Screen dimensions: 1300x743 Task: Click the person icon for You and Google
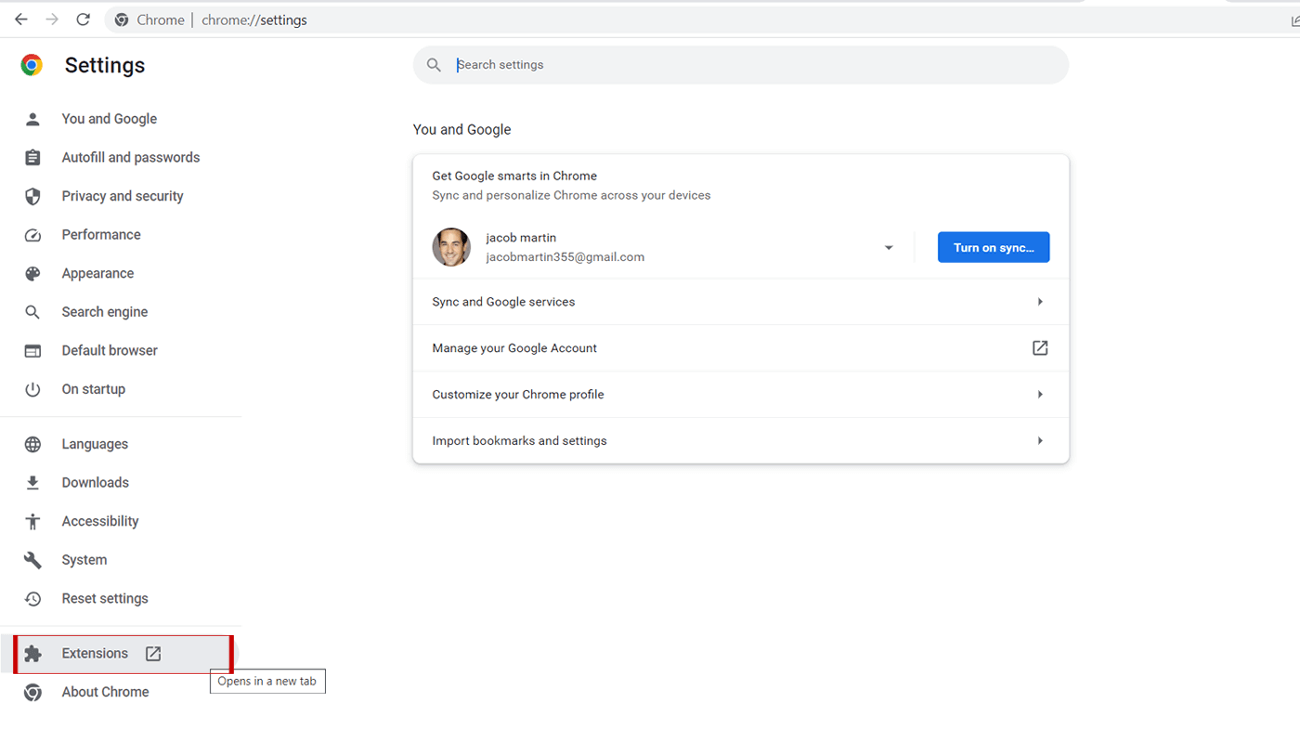coord(33,119)
